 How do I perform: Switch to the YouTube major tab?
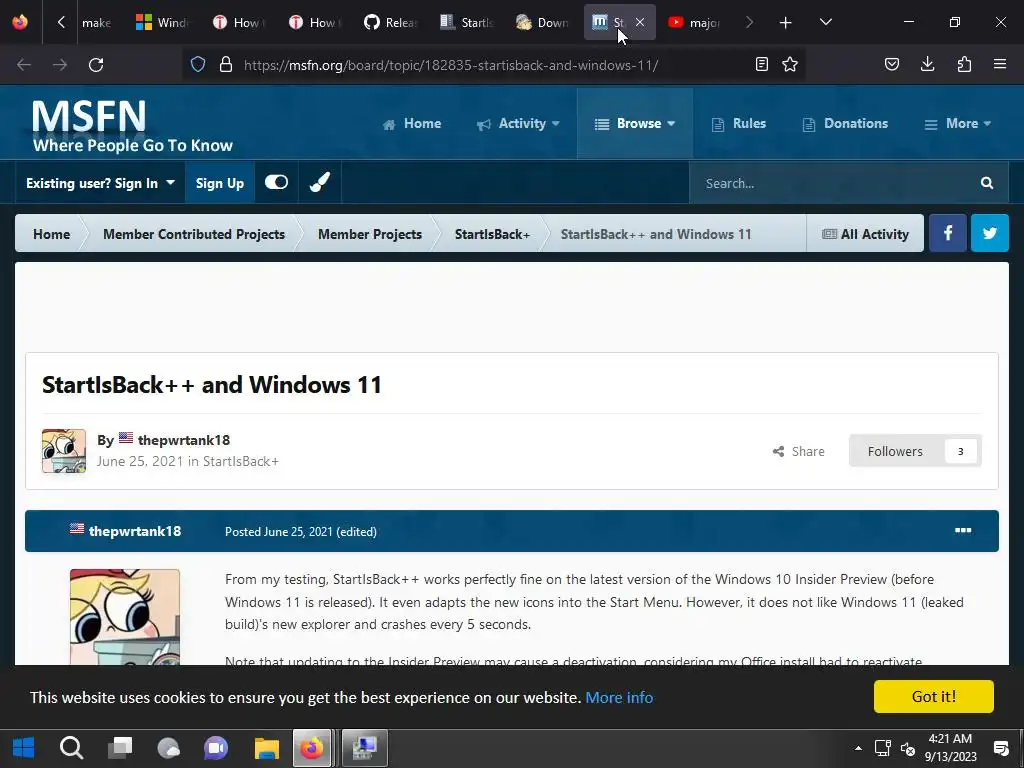pos(694,22)
